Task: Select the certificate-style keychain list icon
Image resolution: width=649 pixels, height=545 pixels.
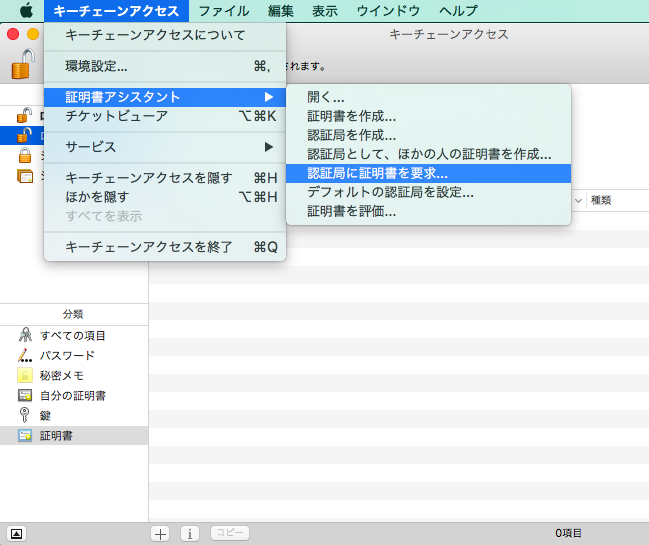Action: tap(25, 176)
